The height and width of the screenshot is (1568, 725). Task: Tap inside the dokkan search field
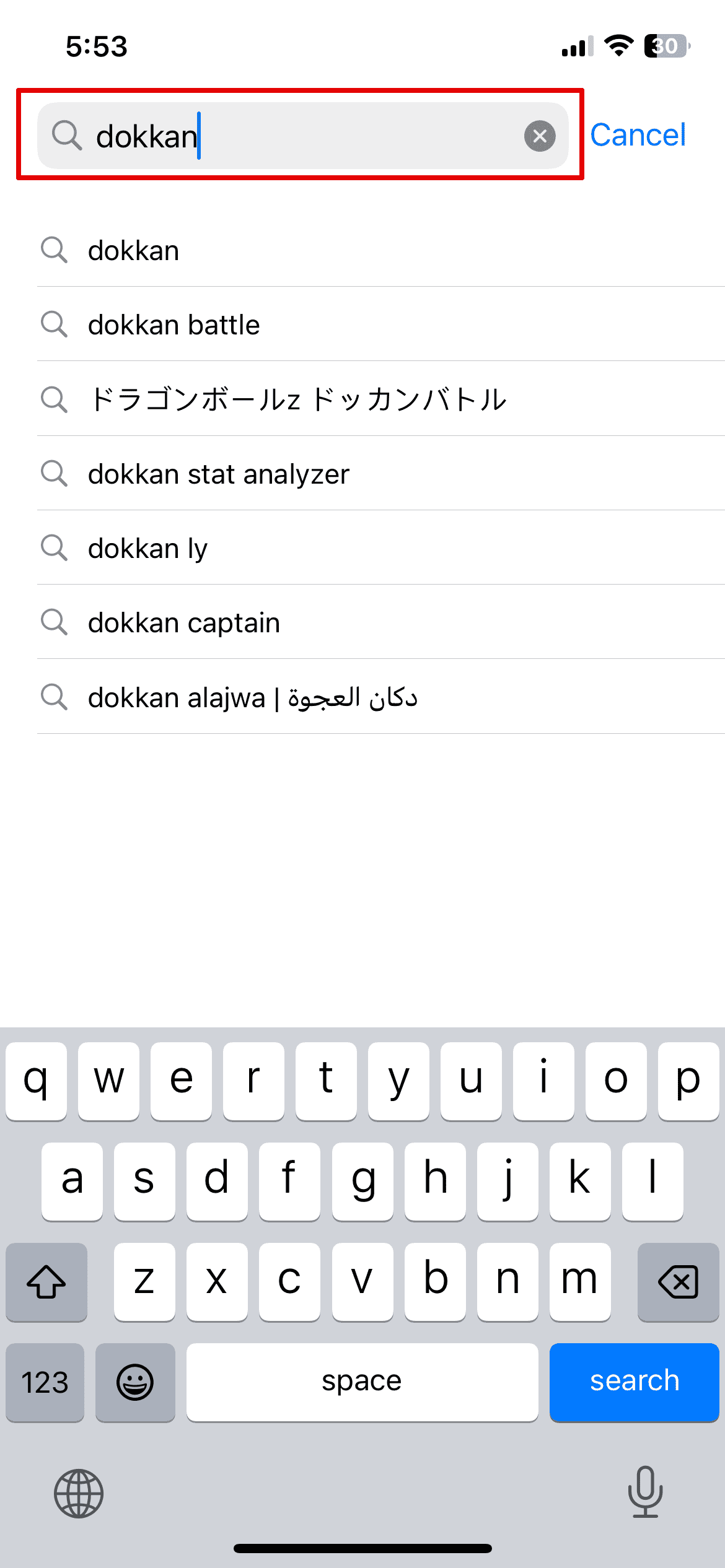(310, 136)
